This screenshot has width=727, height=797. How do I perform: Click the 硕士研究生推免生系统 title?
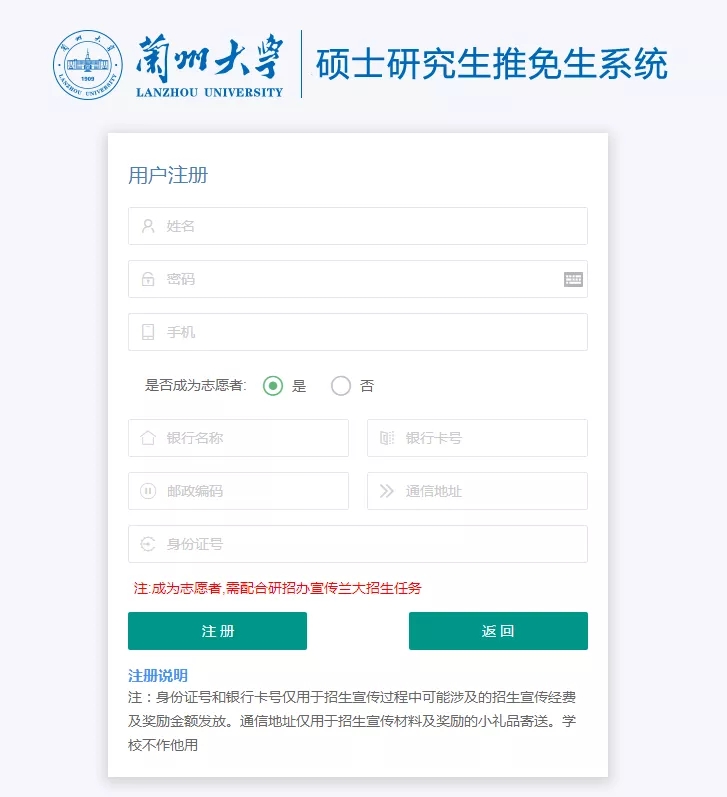[x=491, y=64]
